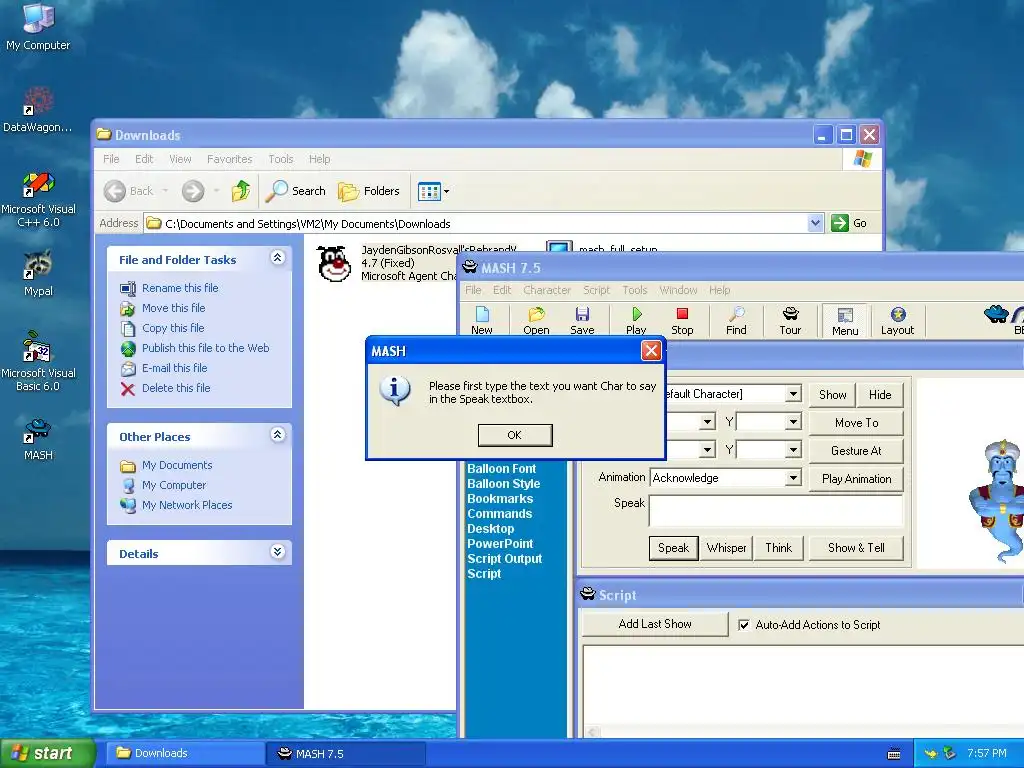The width and height of the screenshot is (1024, 768).
Task: Click the Whisper button
Action: pos(726,548)
